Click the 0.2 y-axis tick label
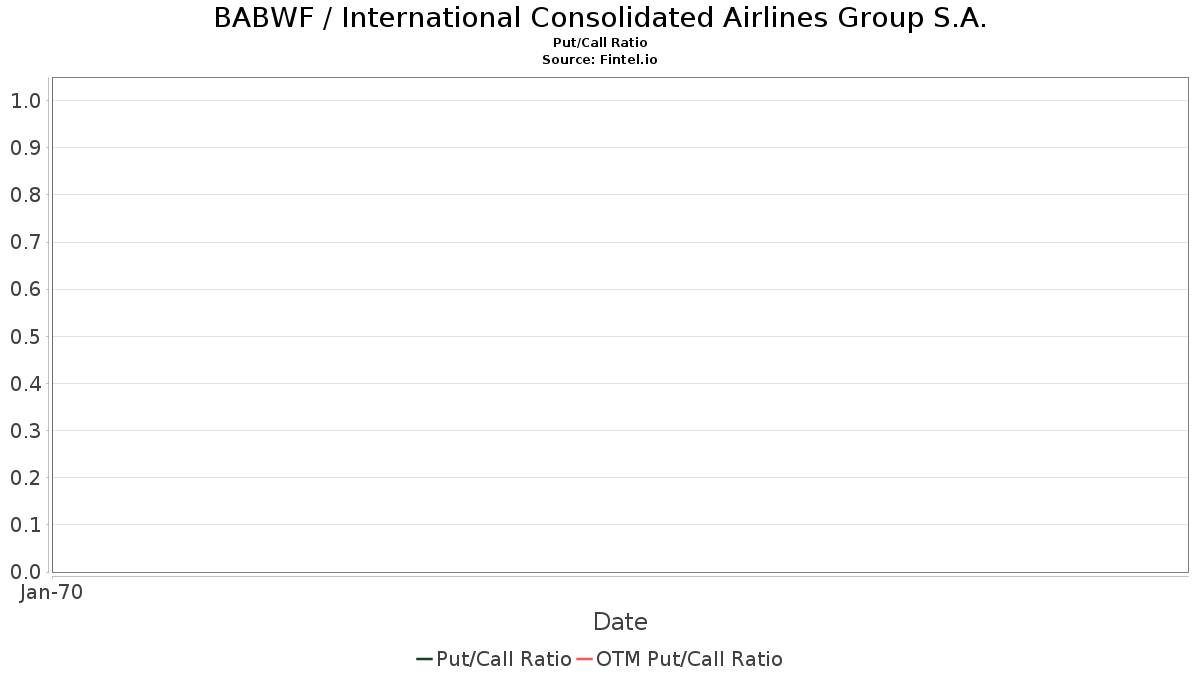The width and height of the screenshot is (1200, 675). tap(26, 478)
